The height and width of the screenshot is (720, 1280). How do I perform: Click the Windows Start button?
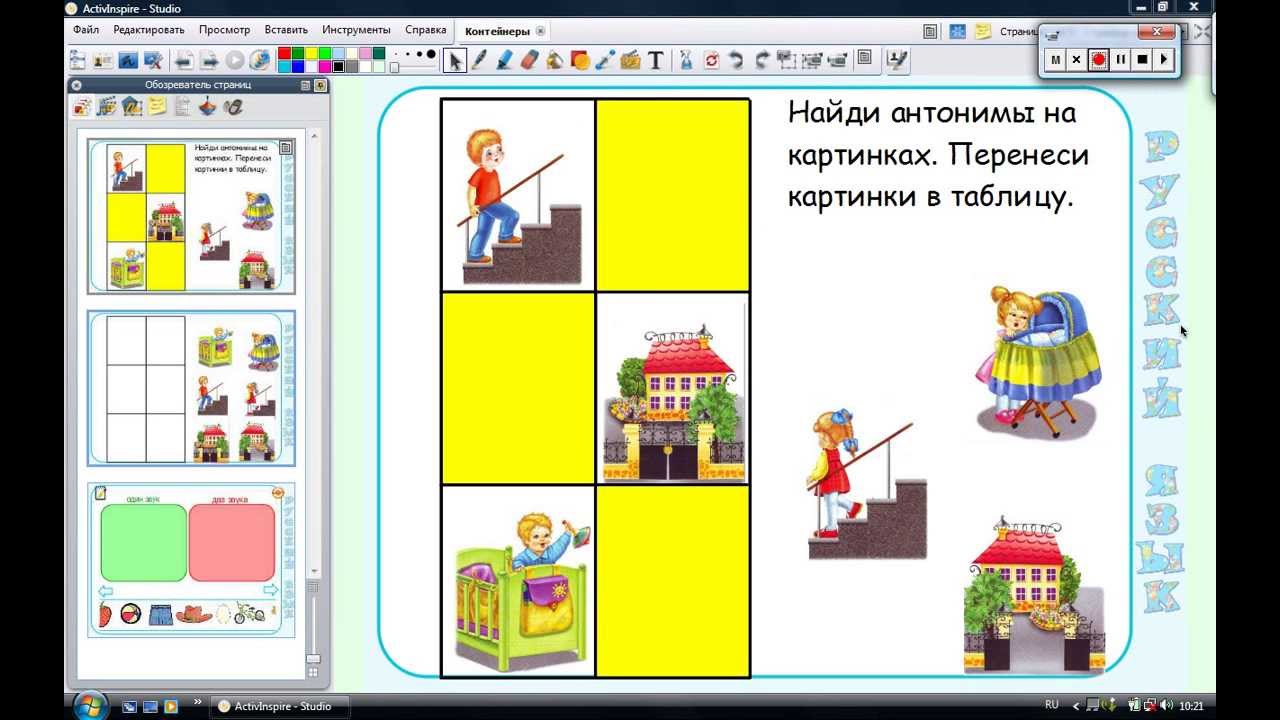tap(90, 705)
